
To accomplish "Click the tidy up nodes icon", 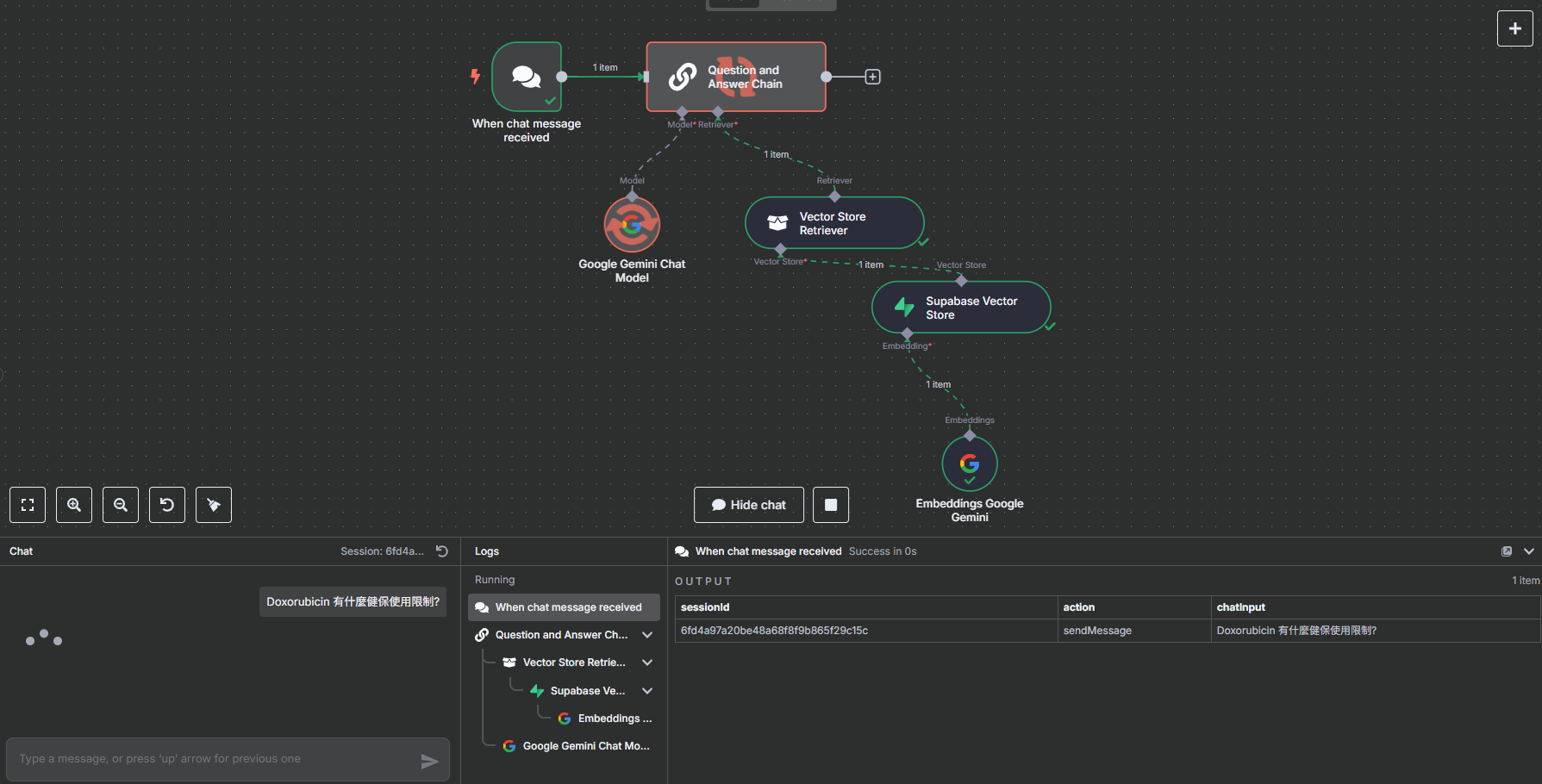I will [x=214, y=505].
